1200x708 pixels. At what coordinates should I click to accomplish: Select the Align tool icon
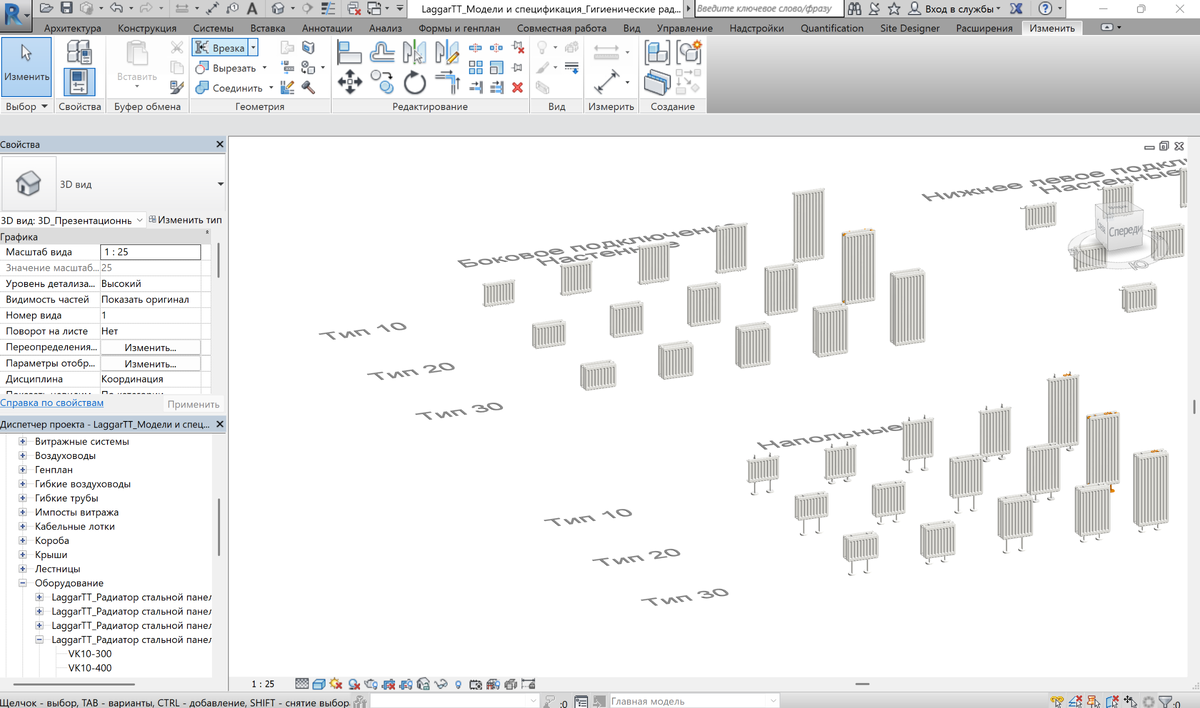[x=349, y=52]
